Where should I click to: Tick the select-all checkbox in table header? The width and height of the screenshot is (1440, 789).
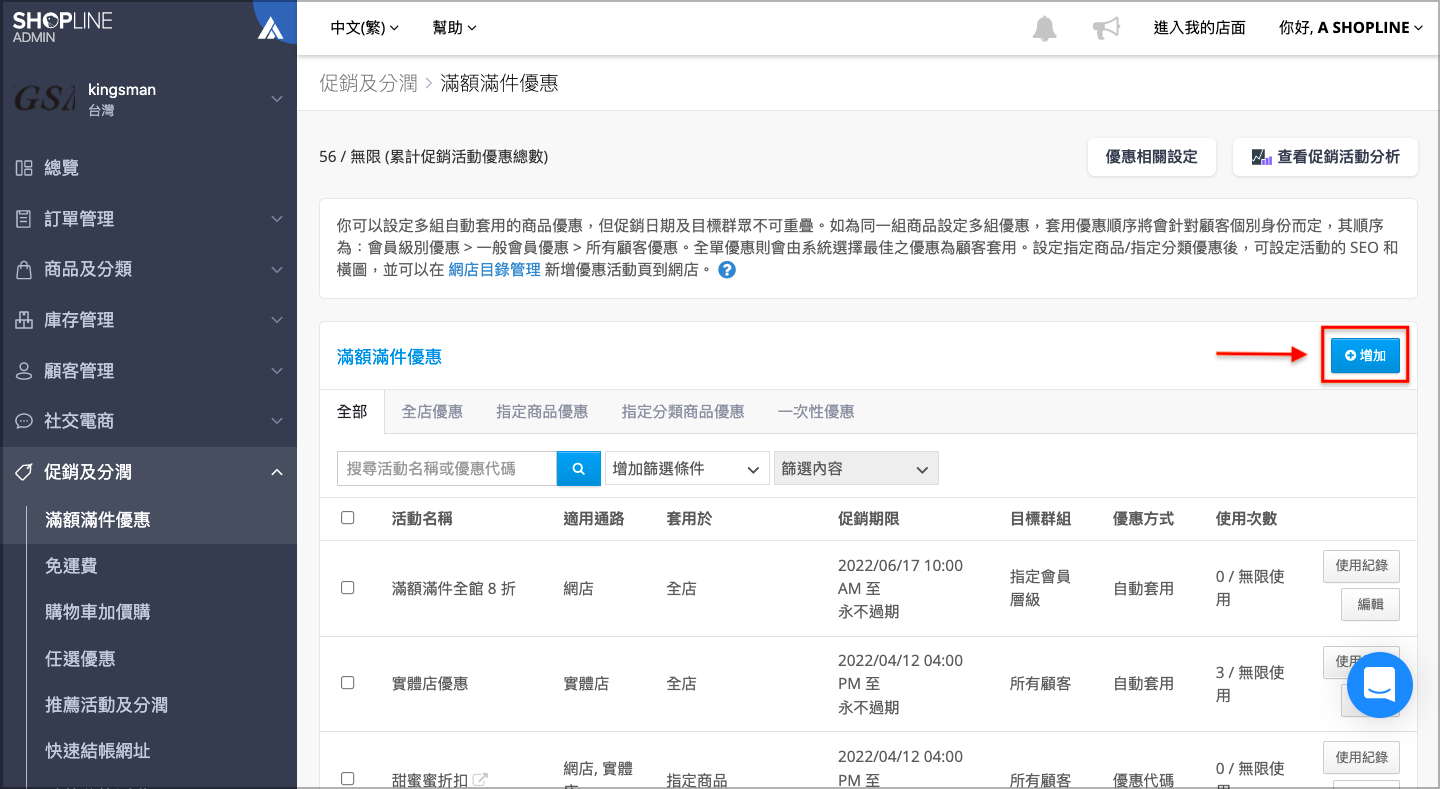pos(348,518)
